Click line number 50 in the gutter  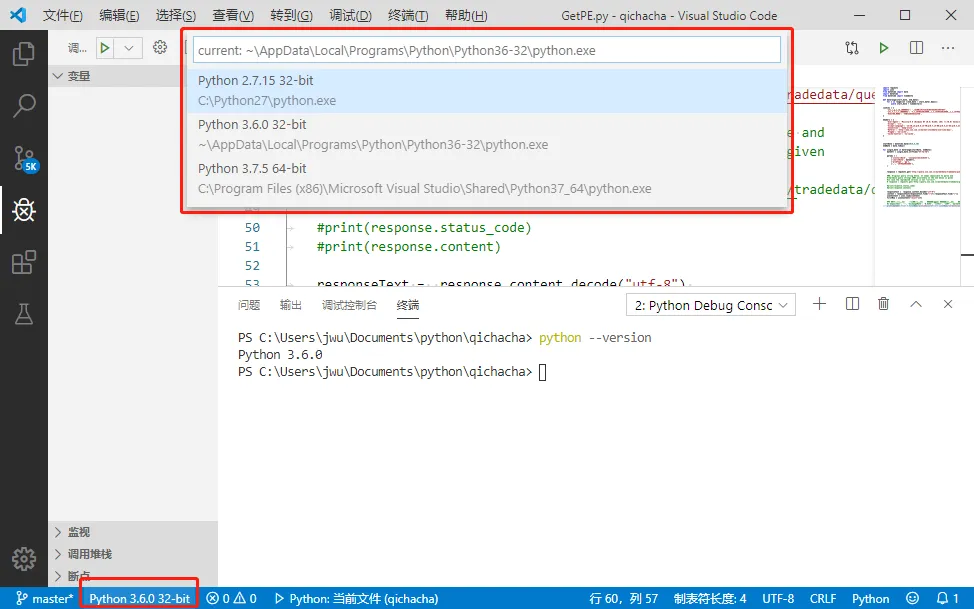252,227
